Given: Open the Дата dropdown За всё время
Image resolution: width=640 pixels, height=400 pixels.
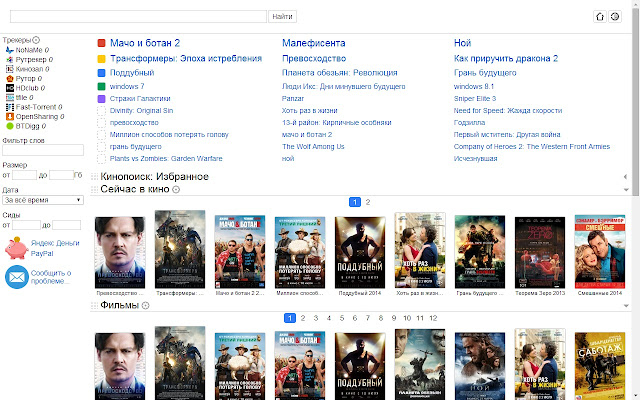Looking at the screenshot, I should click(43, 200).
